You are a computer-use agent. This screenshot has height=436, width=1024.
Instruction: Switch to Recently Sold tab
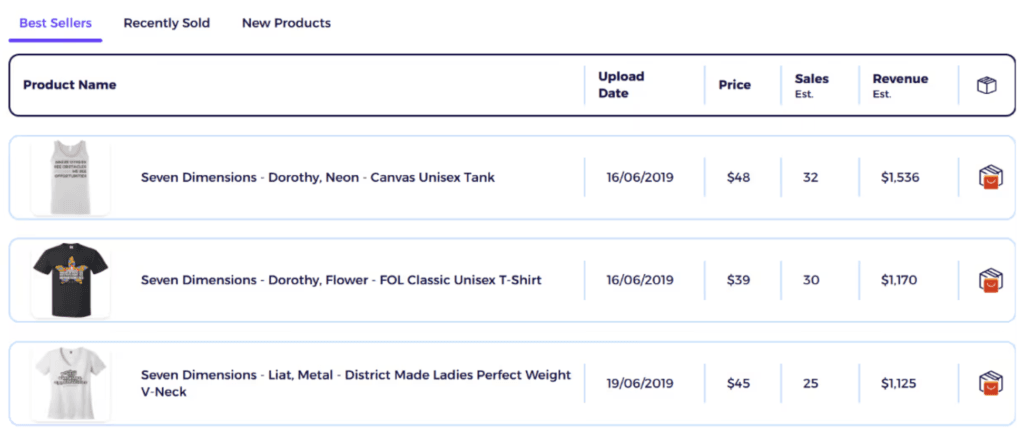[166, 23]
